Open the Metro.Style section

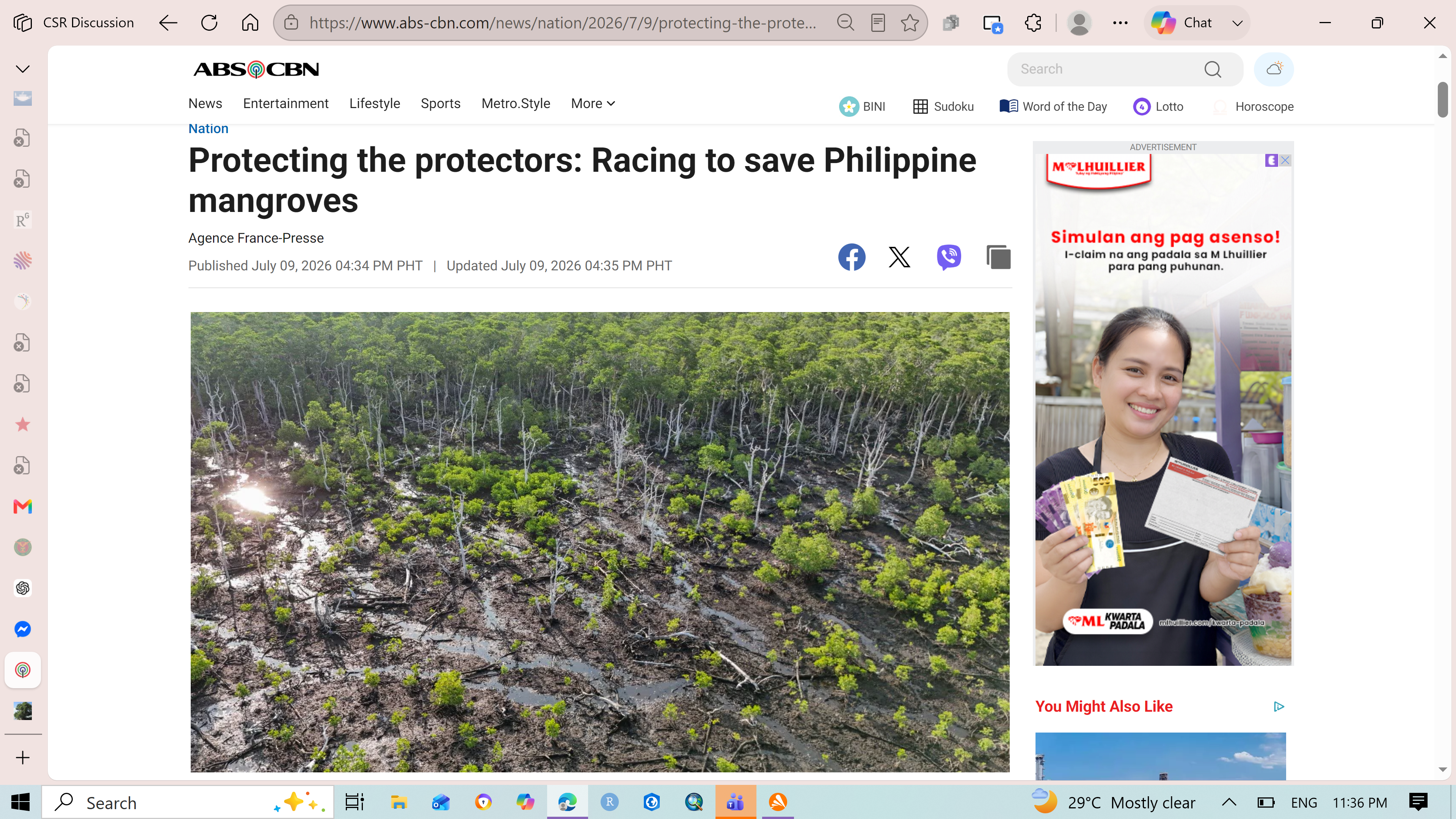point(516,104)
